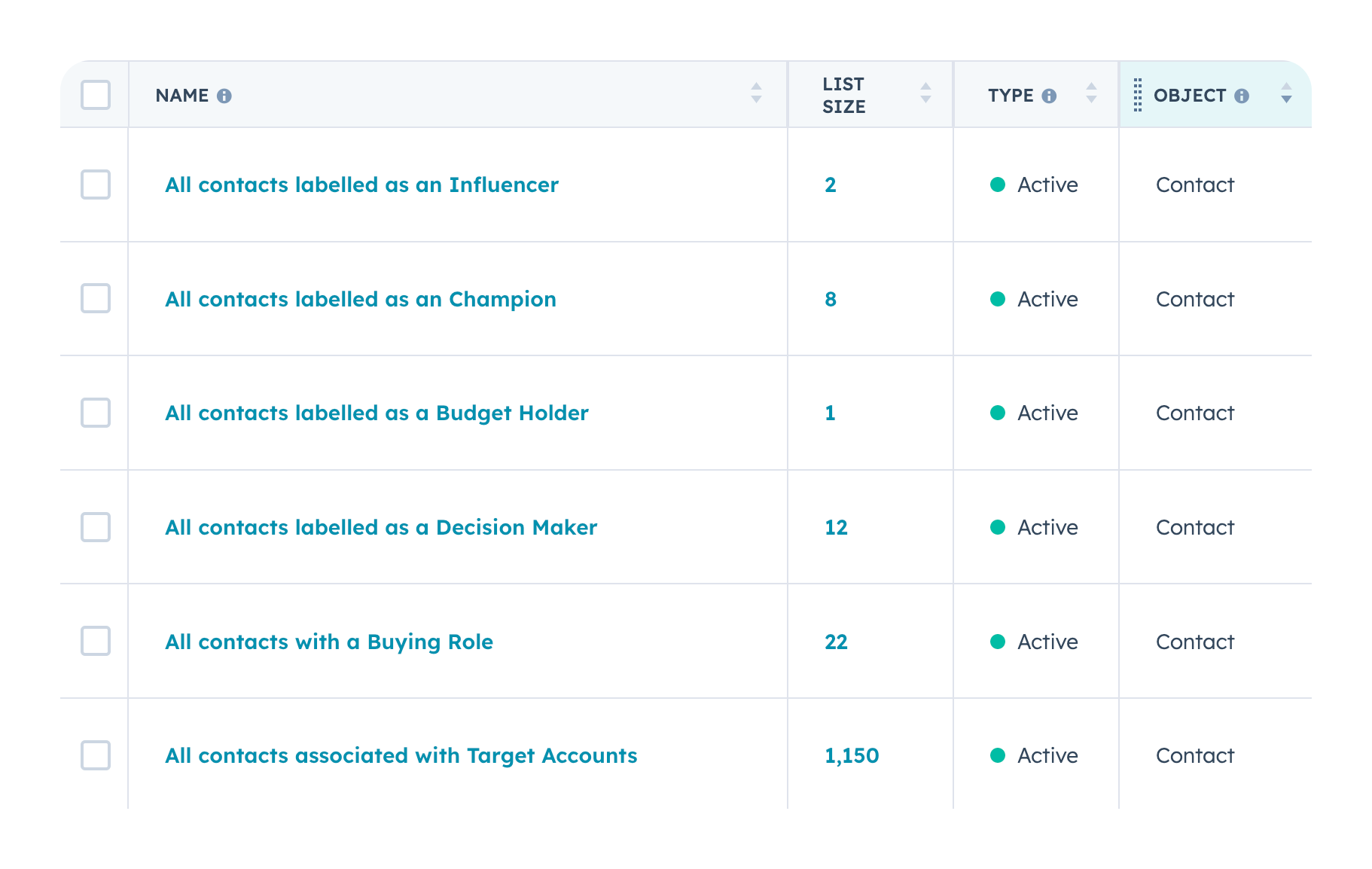Click the drag handle on the OBJECT column
Image resolution: width=1372 pixels, height=869 pixels.
pyautogui.click(x=1137, y=96)
